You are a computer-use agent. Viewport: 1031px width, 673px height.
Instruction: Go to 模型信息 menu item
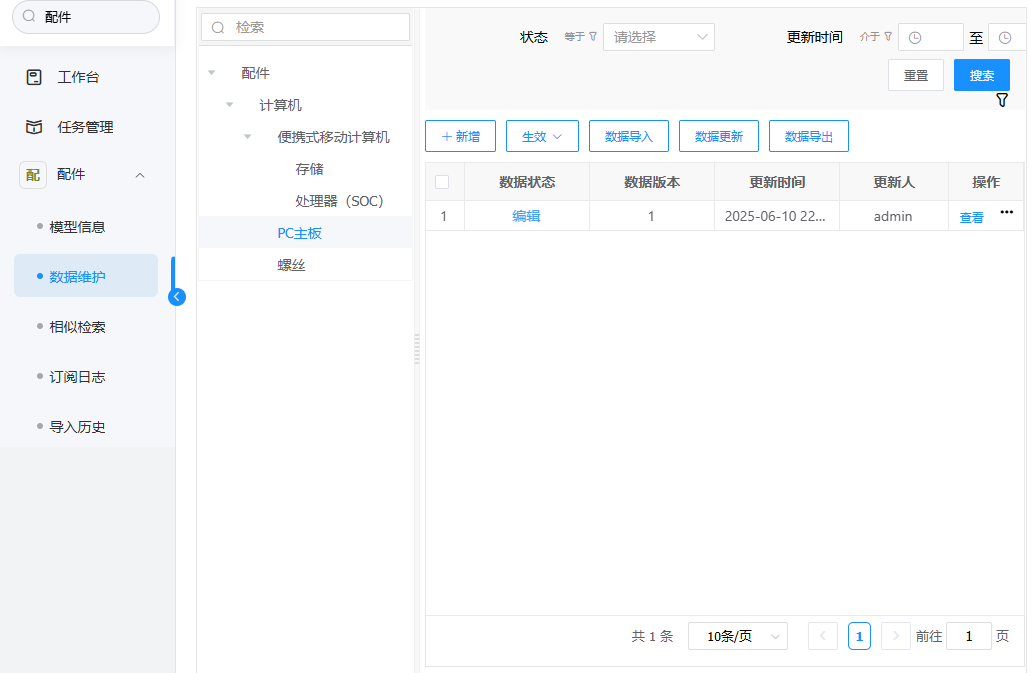pos(77,227)
